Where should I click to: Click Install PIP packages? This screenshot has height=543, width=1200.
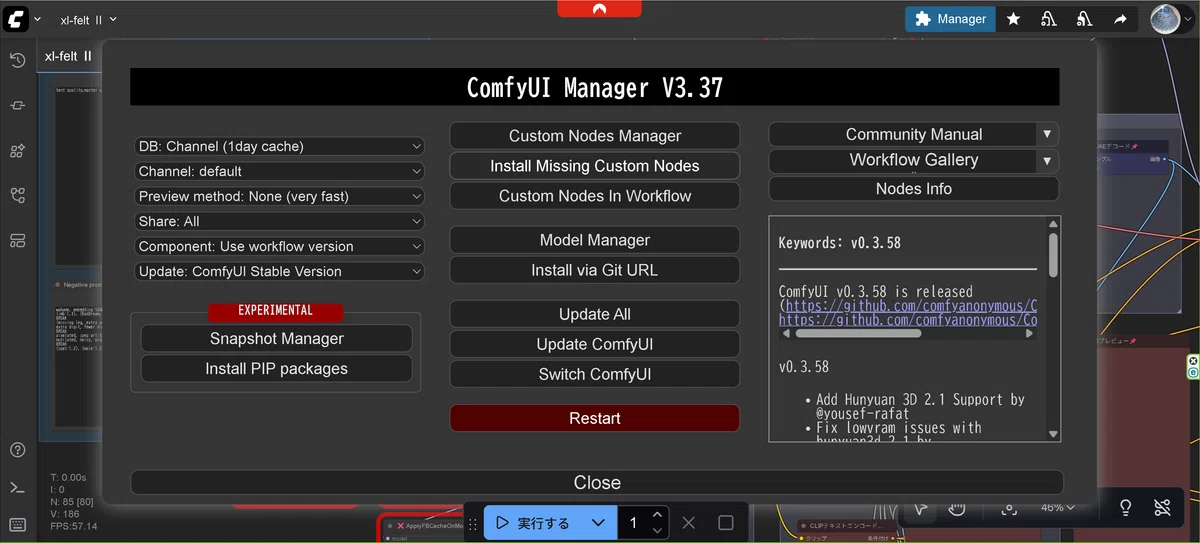pos(277,369)
